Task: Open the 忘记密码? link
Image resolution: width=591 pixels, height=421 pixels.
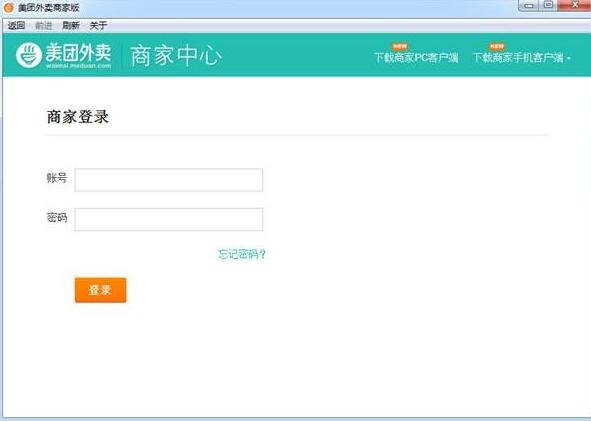Action: tap(242, 254)
